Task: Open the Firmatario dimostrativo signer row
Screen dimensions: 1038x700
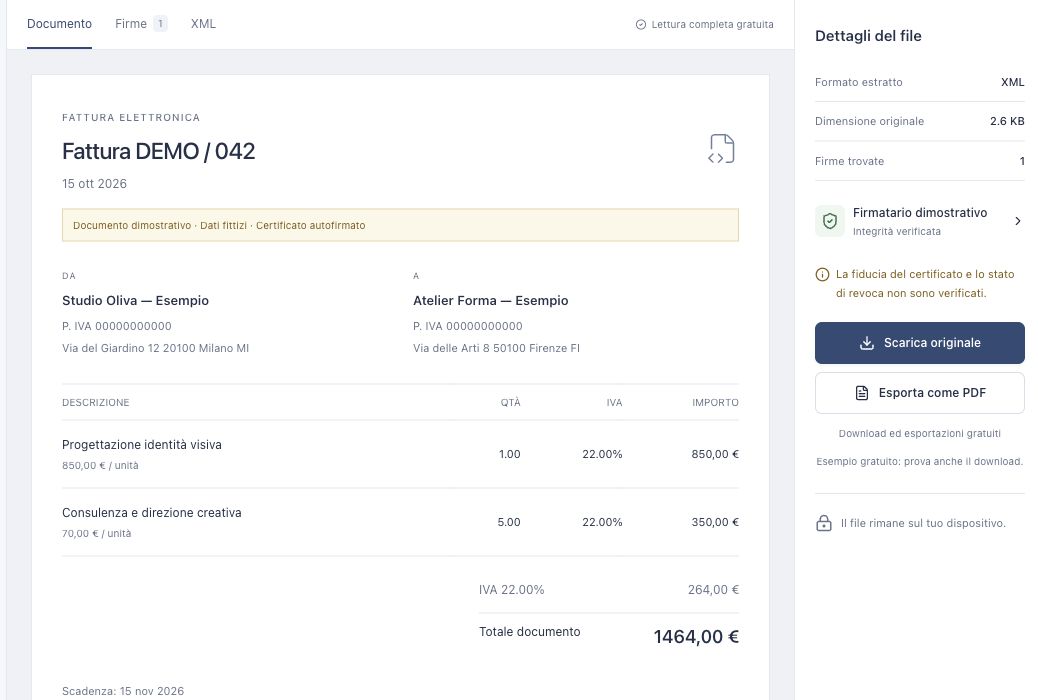Action: [920, 221]
